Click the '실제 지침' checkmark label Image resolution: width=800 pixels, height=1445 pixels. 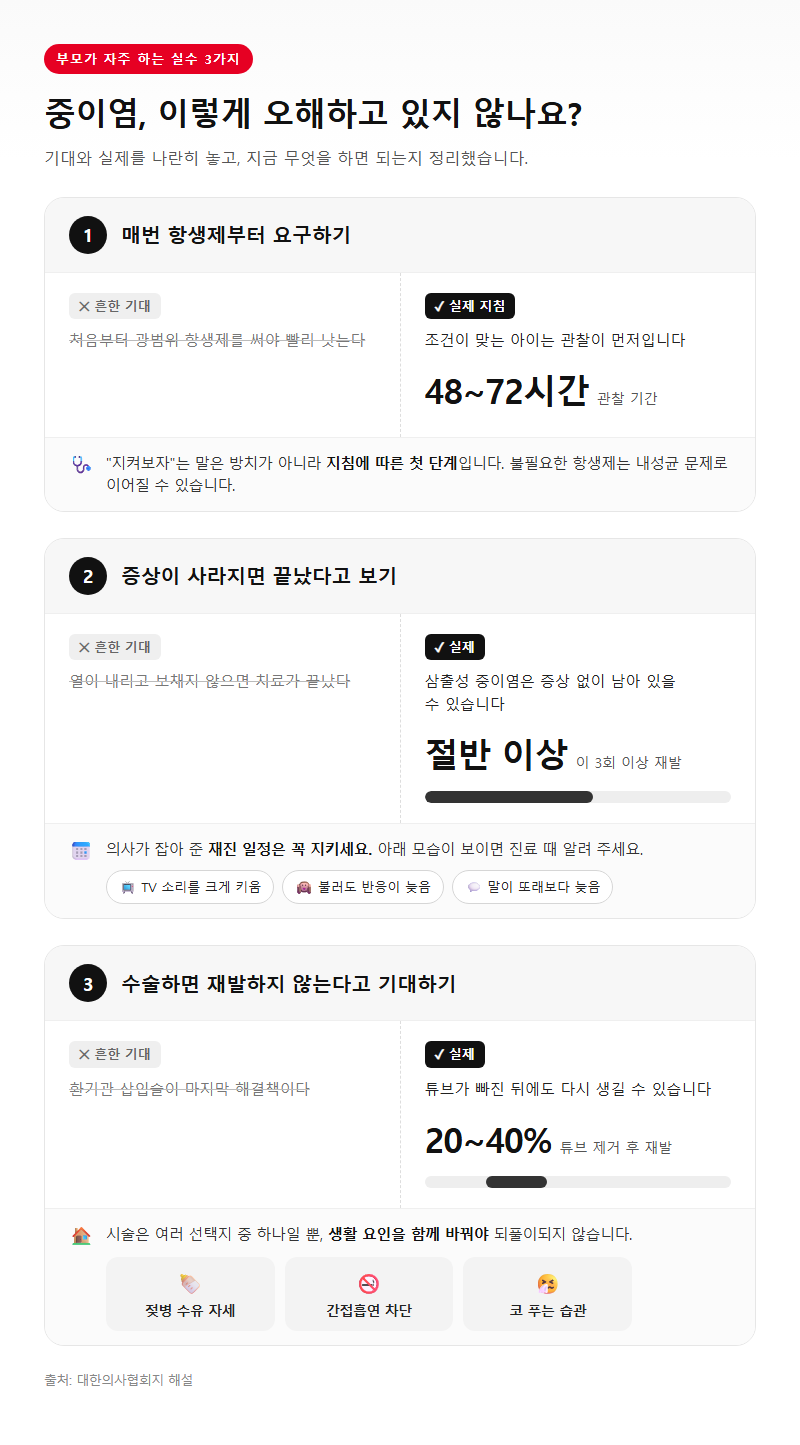tap(470, 306)
